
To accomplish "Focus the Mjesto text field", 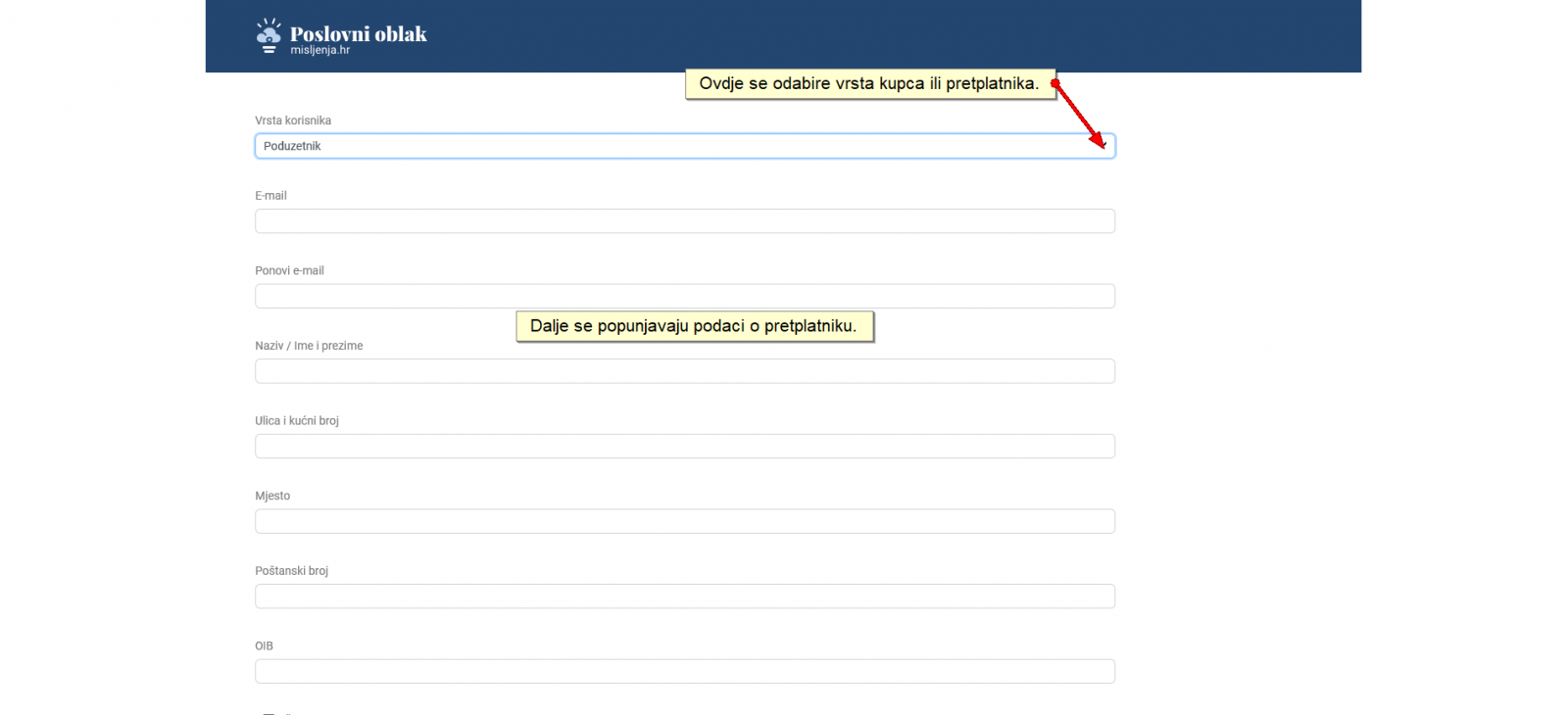I will click(x=684, y=521).
